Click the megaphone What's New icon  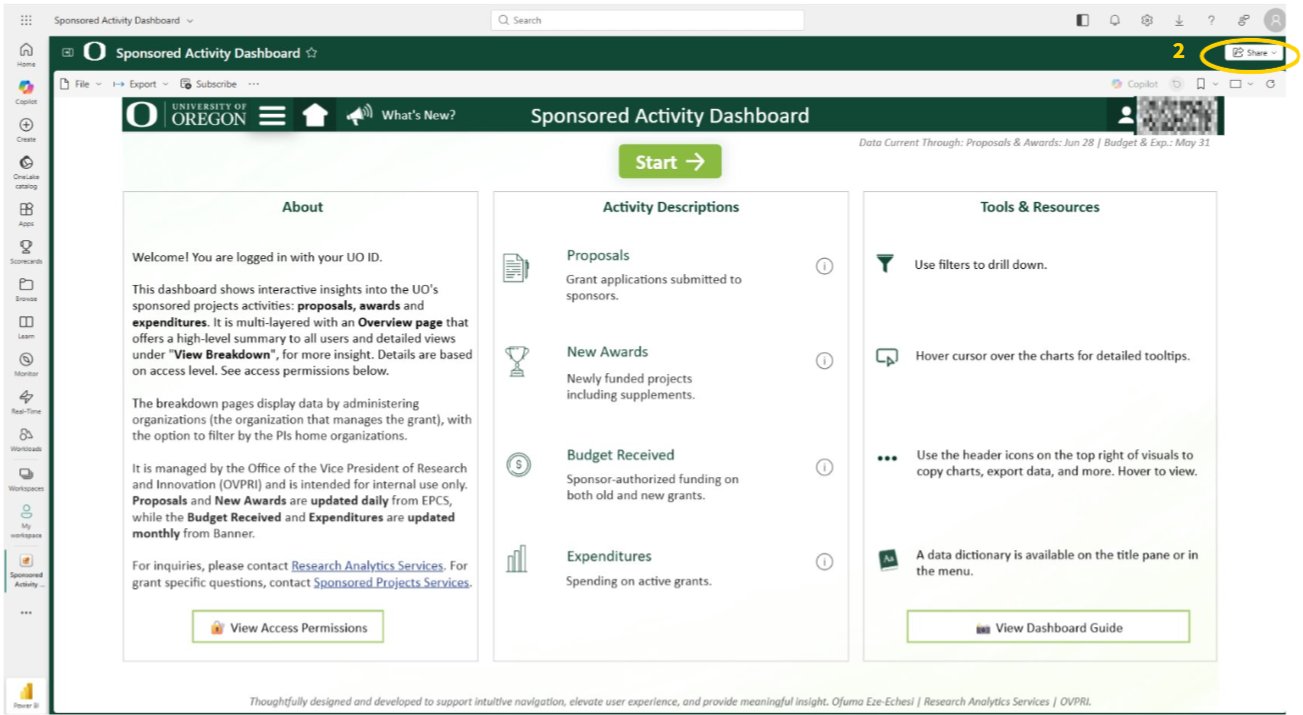359,115
